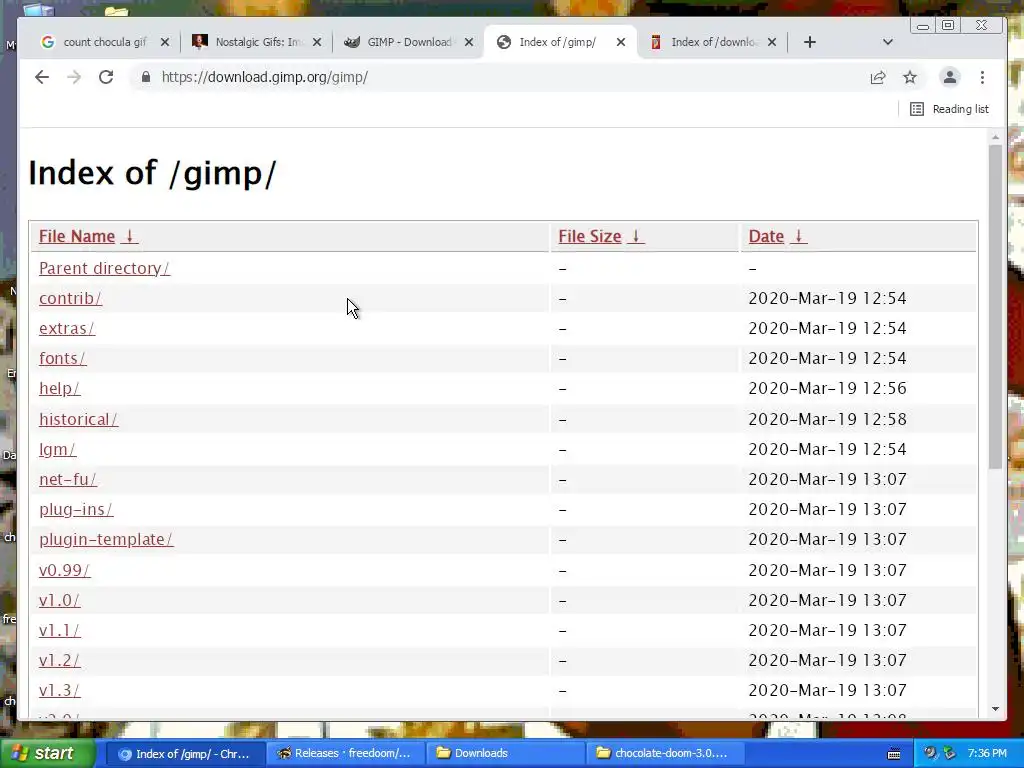The height and width of the screenshot is (768, 1024).
Task: Click the forward navigation arrow
Action: click(x=74, y=77)
